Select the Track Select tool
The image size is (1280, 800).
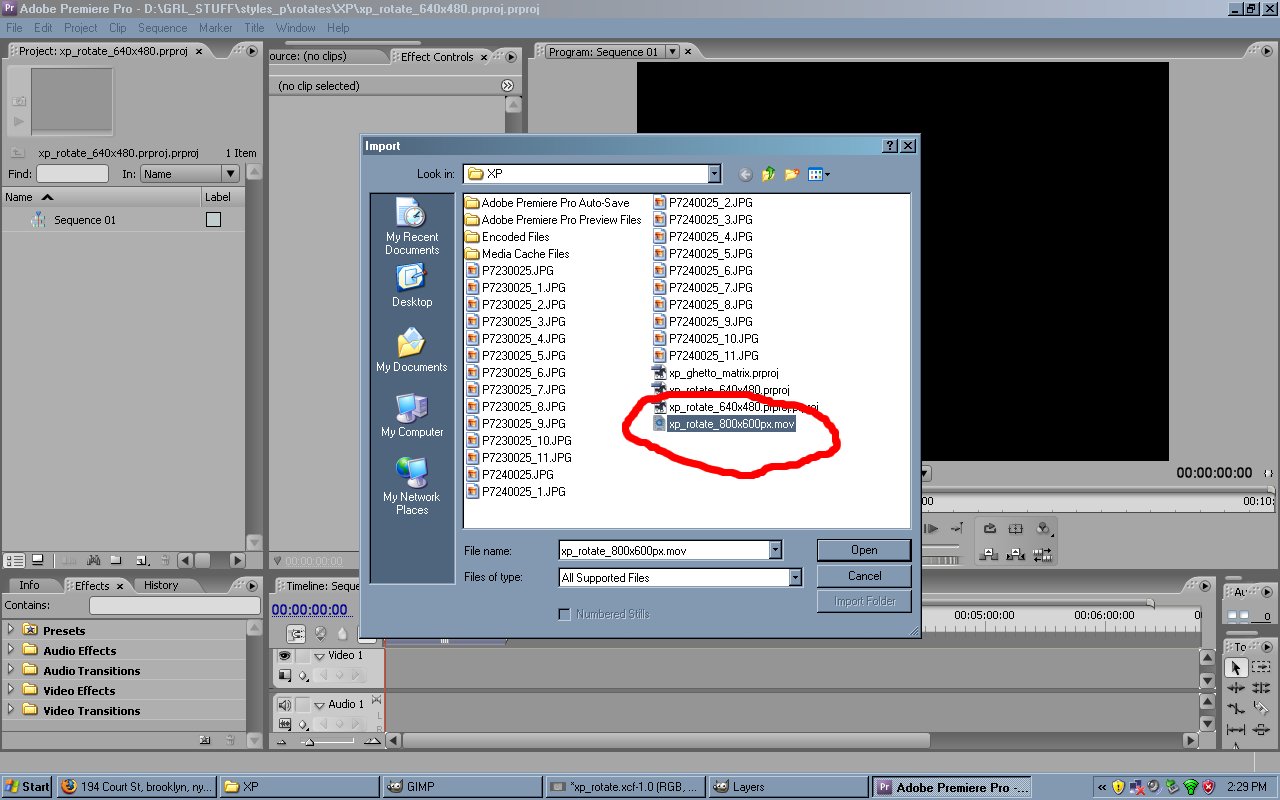pyautogui.click(x=1261, y=667)
